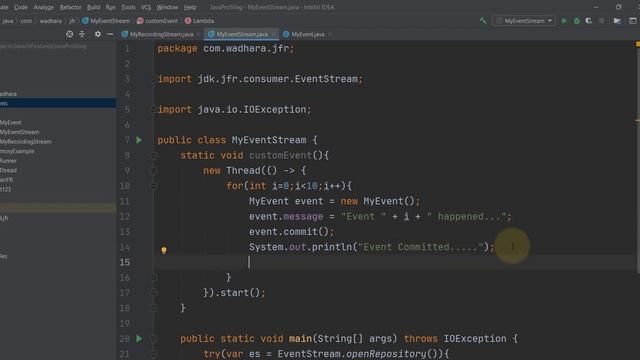Select MyEvent in the project tree

11,122
